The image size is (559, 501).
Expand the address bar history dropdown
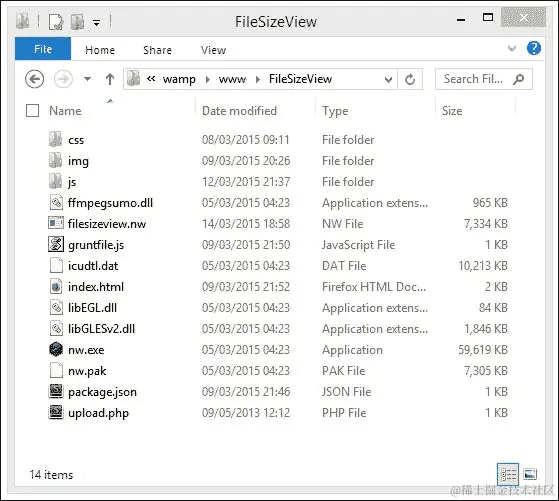coord(389,80)
